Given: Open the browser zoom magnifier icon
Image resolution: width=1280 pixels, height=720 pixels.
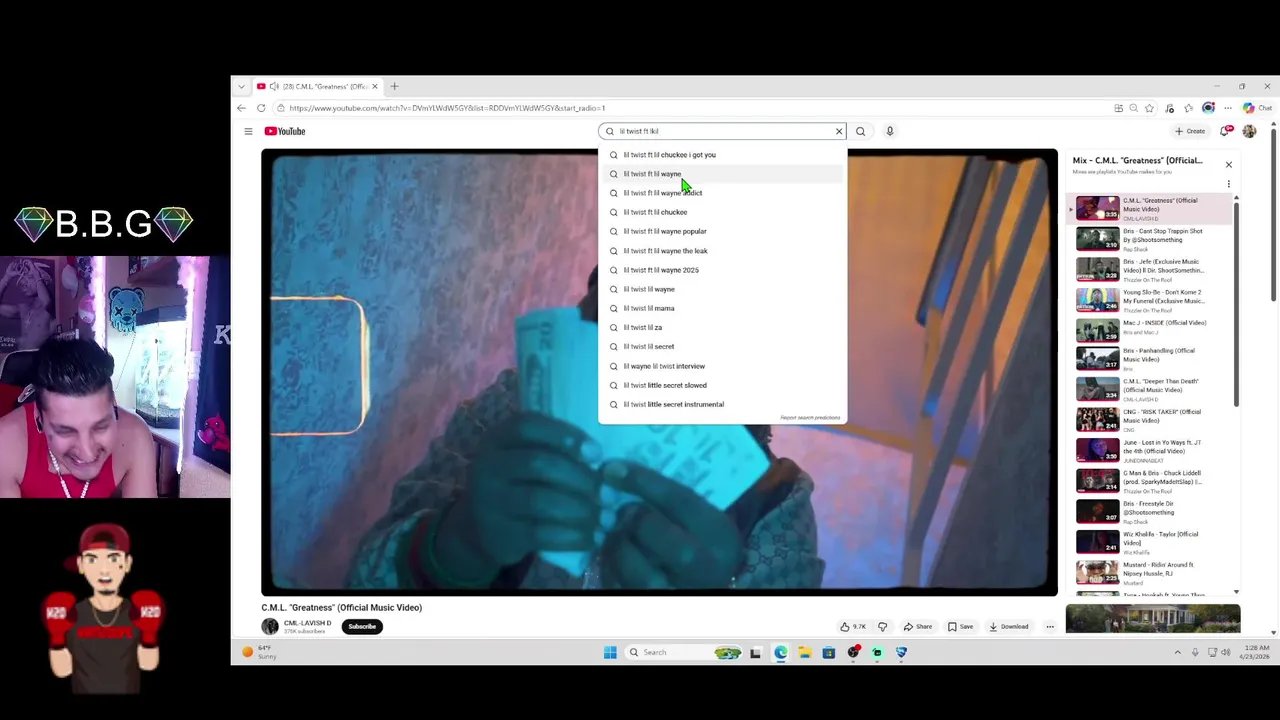Looking at the screenshot, I should [x=1133, y=108].
